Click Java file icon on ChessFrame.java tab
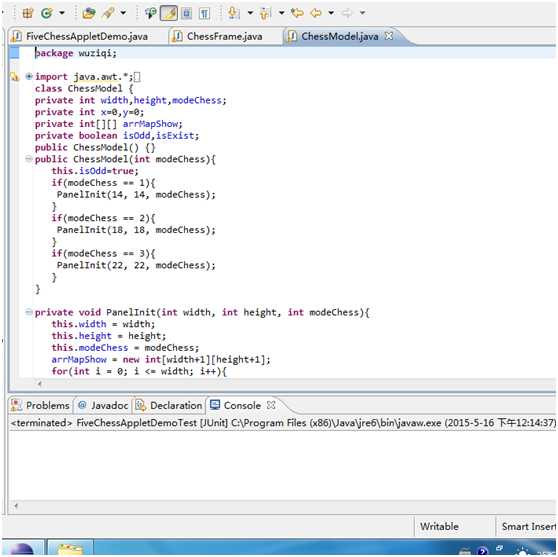Screen dimensions: 558x557 (x=177, y=36)
